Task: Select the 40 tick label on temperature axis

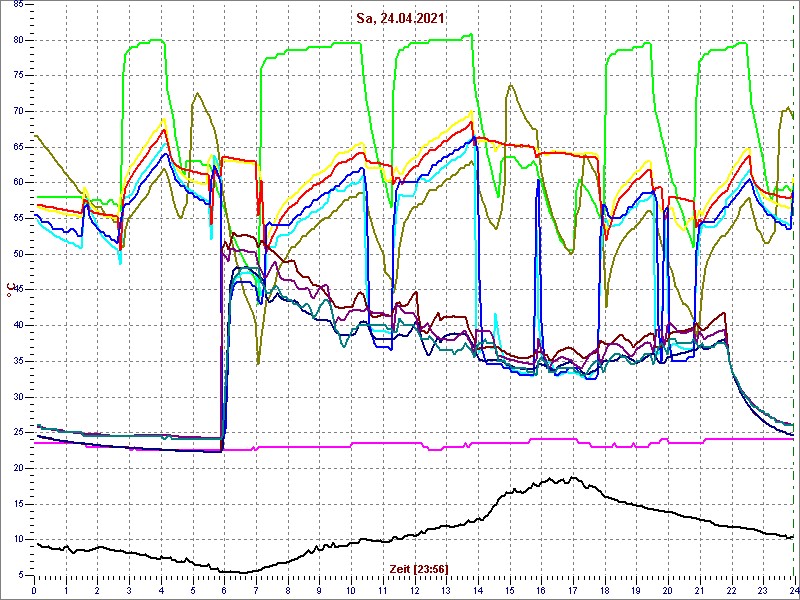Action: [x=18, y=326]
